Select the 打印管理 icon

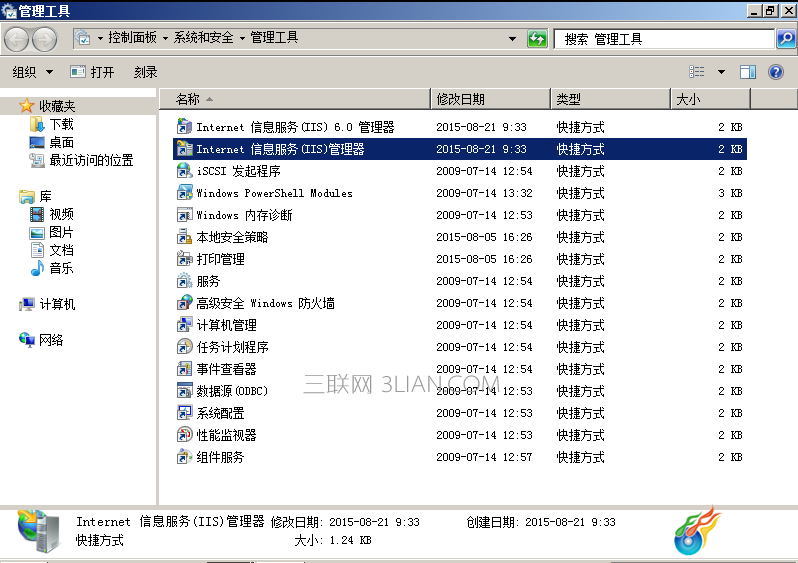[x=184, y=259]
